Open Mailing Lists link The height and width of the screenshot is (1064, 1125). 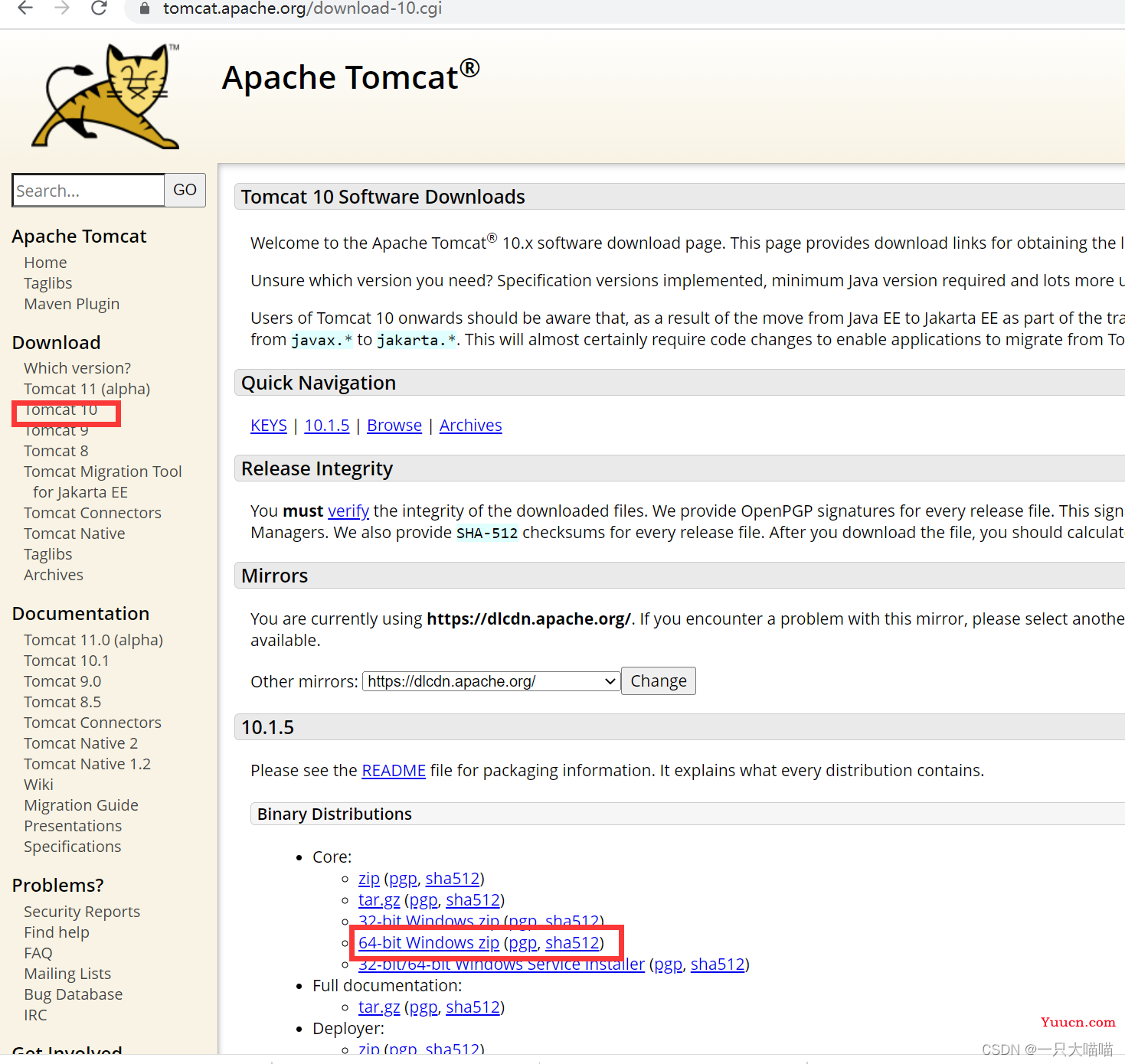coord(67,974)
